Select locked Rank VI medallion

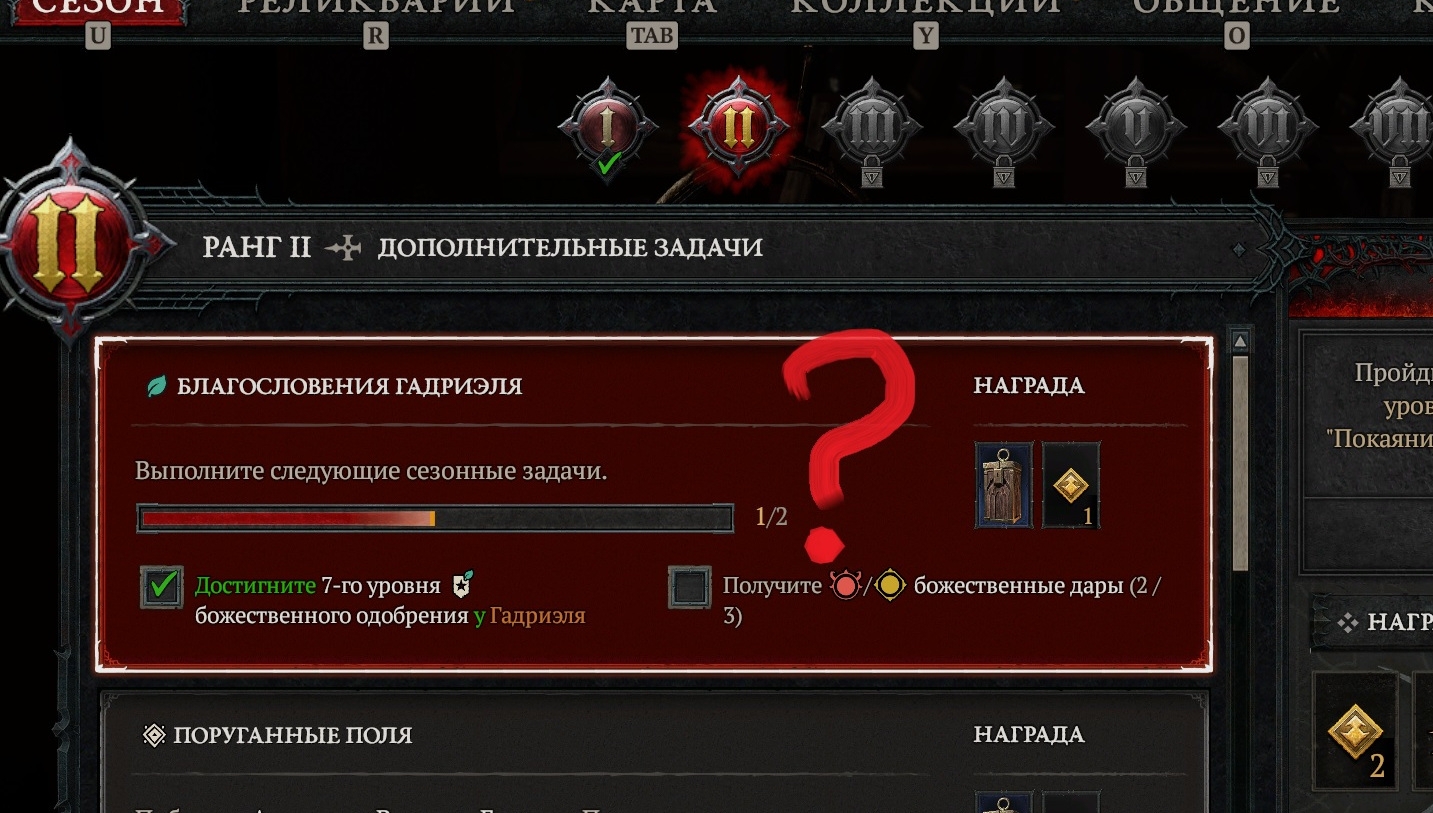pyautogui.click(x=1268, y=127)
